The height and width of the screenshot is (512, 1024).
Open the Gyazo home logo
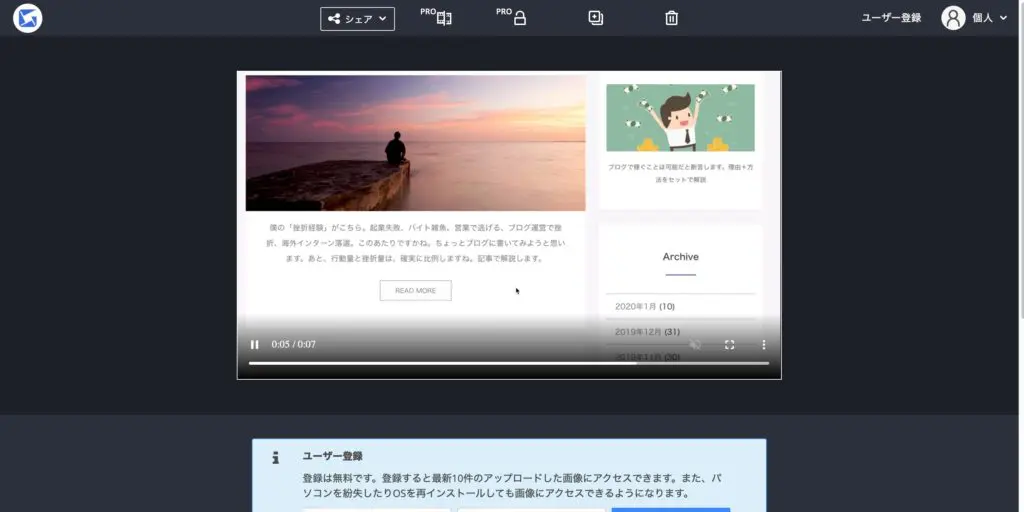27,18
